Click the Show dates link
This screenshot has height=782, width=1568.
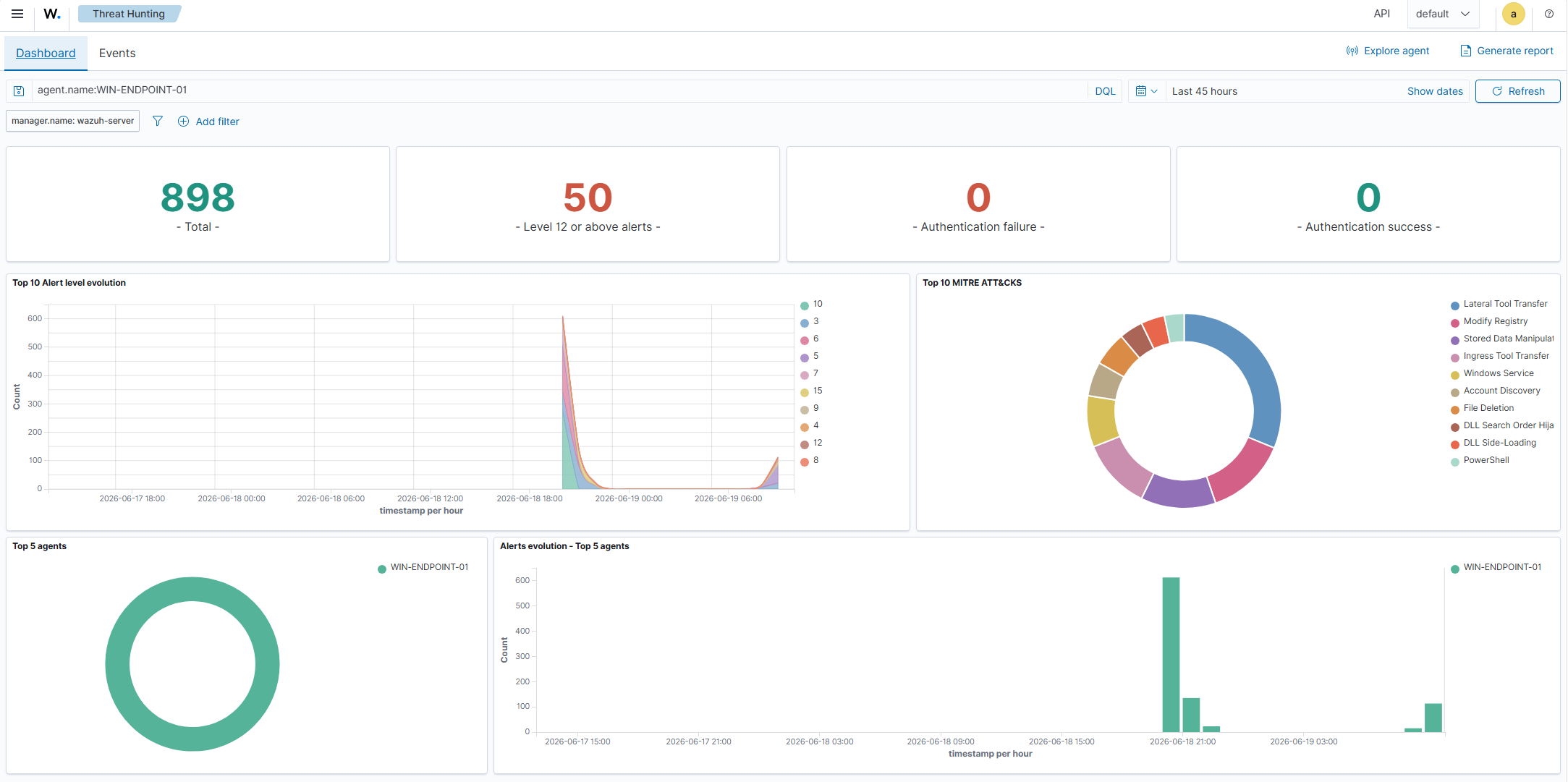[x=1435, y=91]
